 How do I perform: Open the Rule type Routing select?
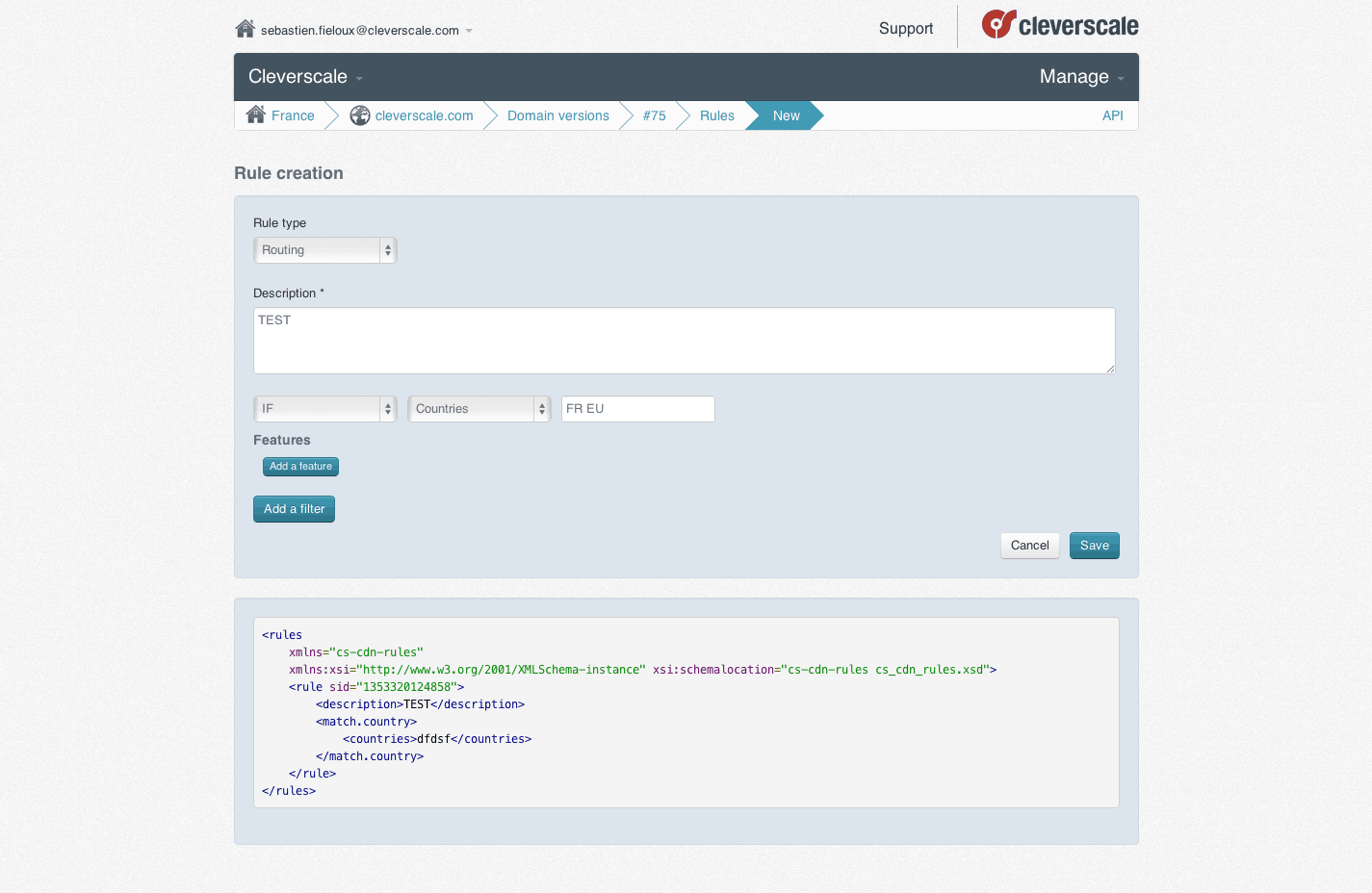point(325,250)
